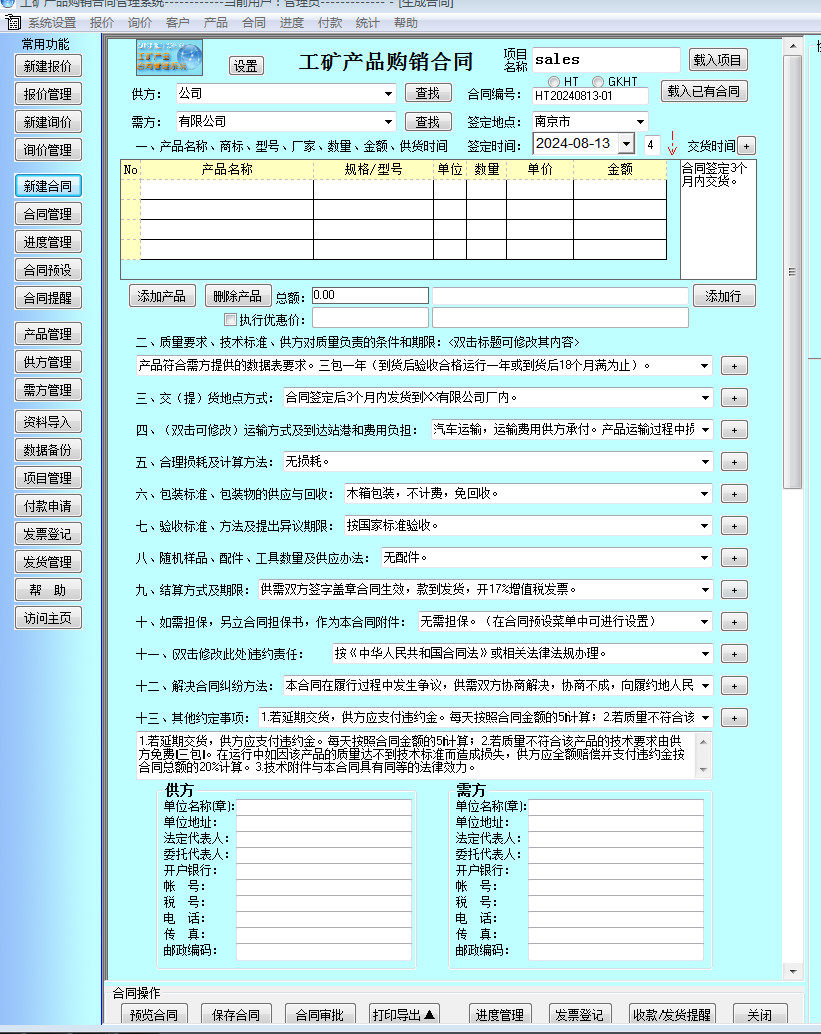
Task: Click the plus button next to 交货时间
Action: point(746,146)
